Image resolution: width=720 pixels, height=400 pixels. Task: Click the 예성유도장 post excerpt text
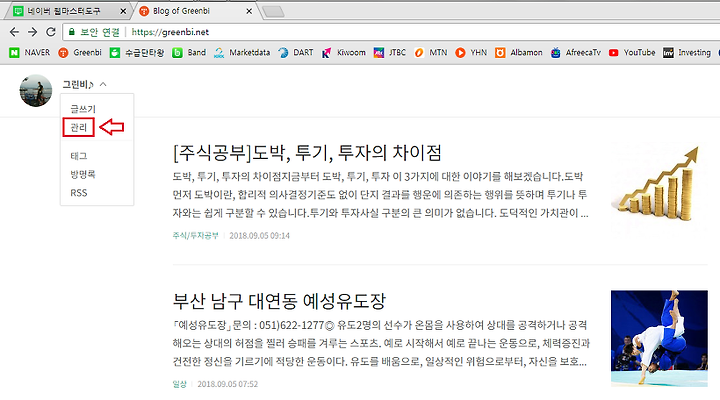(381, 343)
